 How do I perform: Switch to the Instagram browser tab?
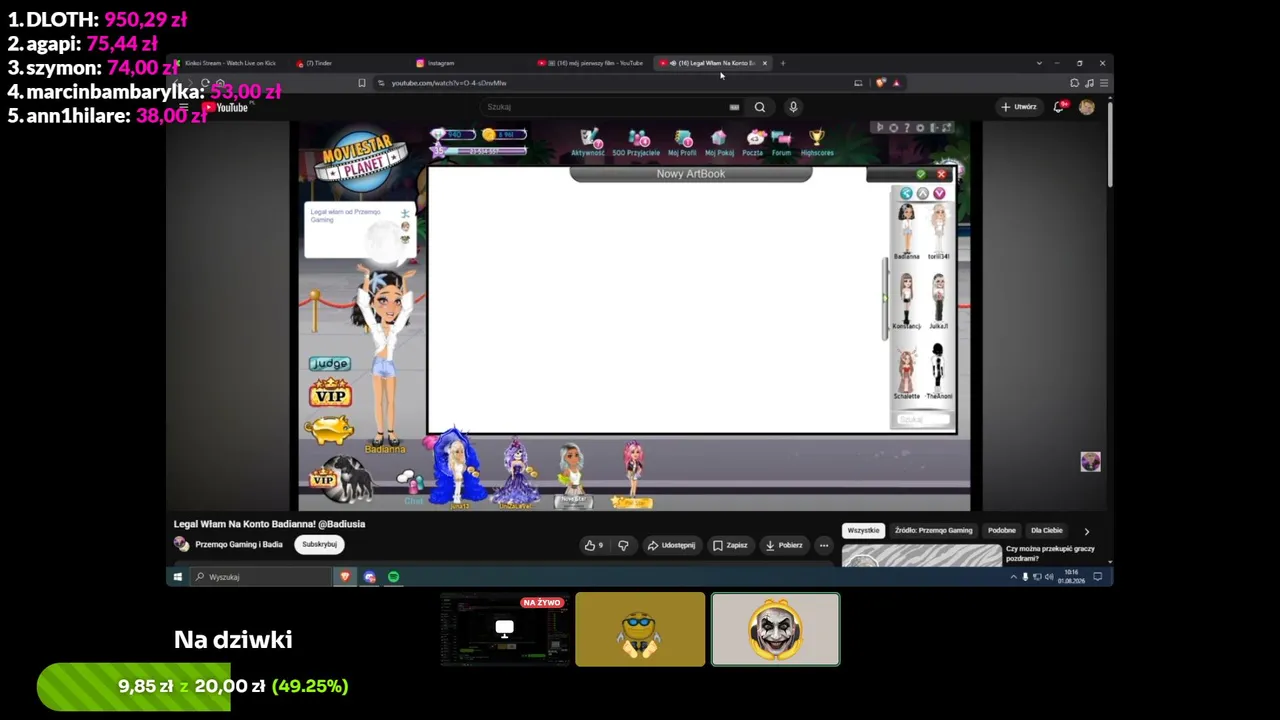click(440, 63)
